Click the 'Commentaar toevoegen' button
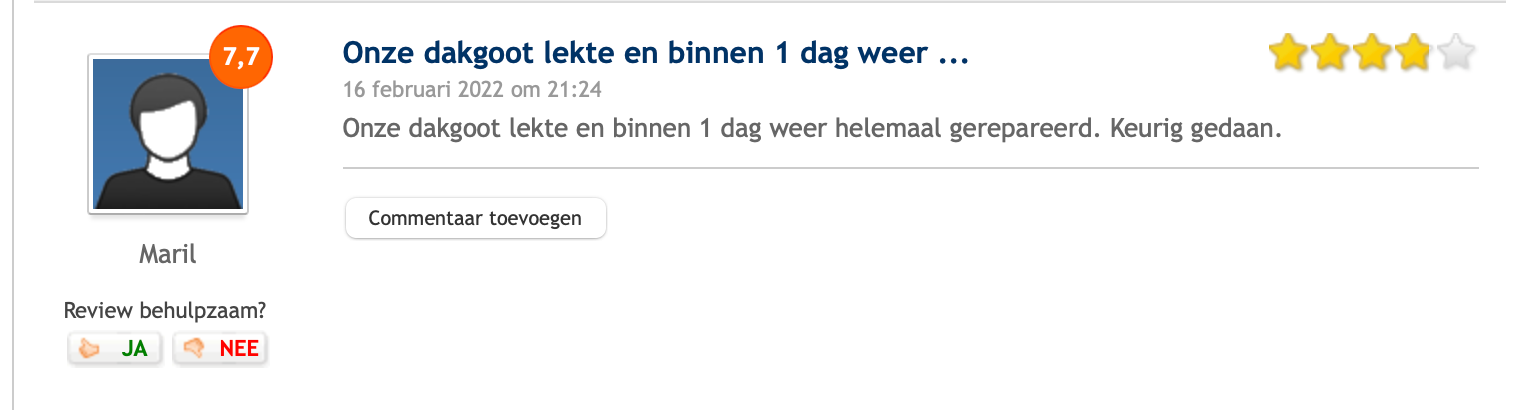Viewport: 1514px width, 410px height. point(475,218)
